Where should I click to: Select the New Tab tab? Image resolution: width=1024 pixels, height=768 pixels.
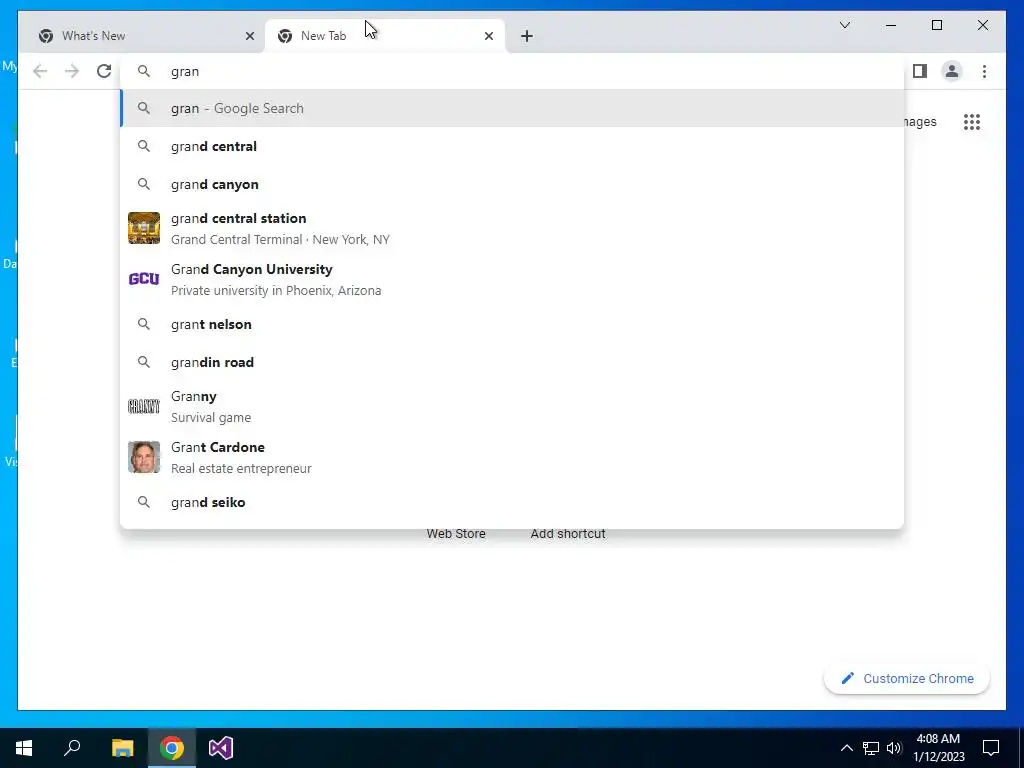coord(385,36)
